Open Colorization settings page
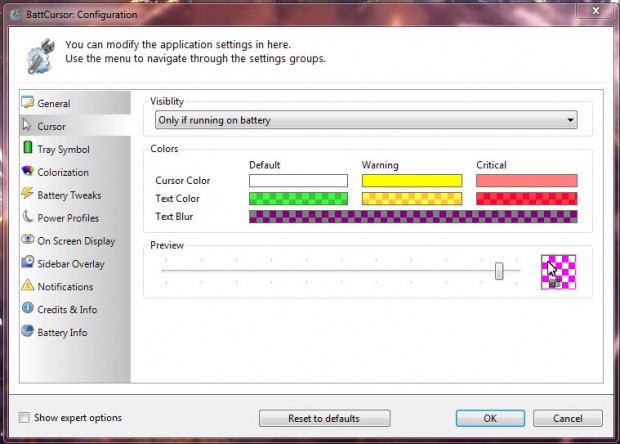The width and height of the screenshot is (620, 444). pos(75,172)
